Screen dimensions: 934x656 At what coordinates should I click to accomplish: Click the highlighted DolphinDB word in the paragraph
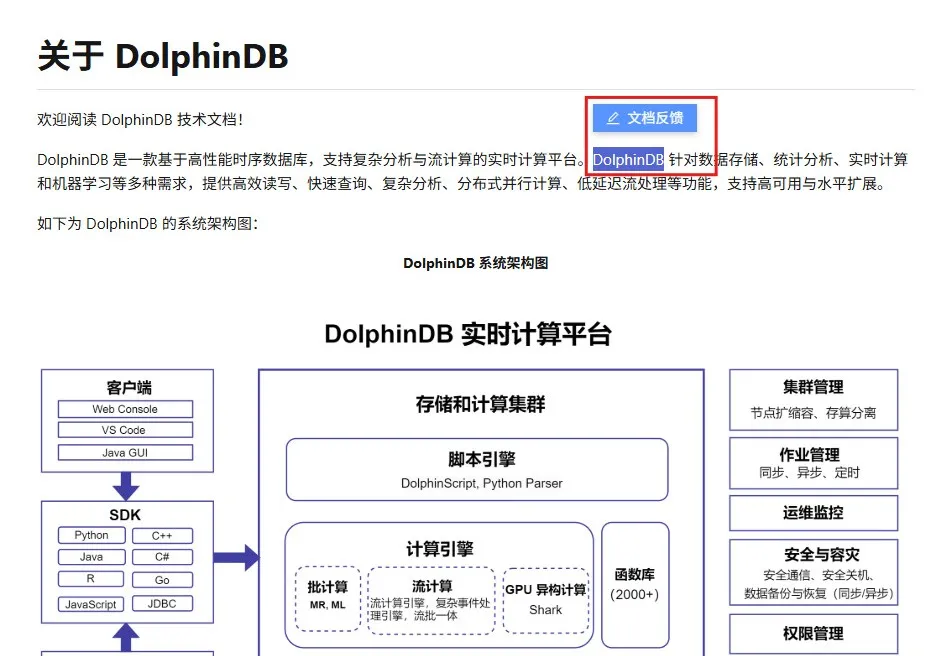tap(628, 160)
